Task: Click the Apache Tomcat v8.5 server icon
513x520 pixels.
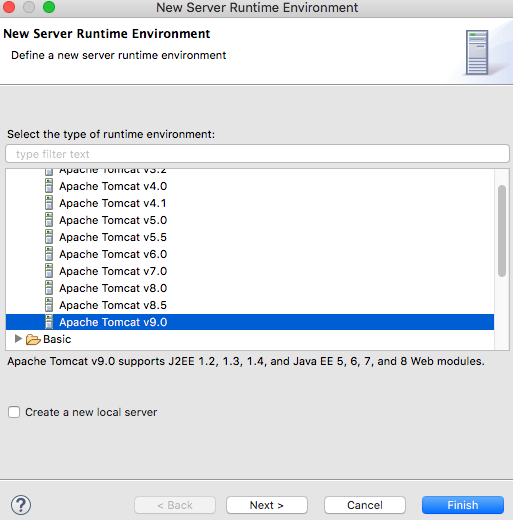Action: pyautogui.click(x=49, y=305)
